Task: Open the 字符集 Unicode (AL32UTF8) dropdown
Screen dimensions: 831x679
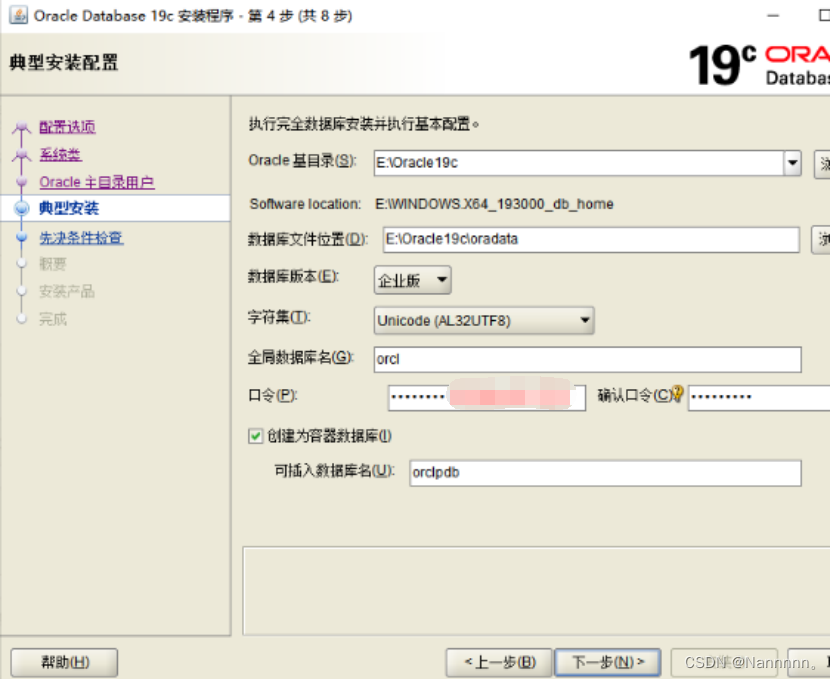Action: (484, 320)
